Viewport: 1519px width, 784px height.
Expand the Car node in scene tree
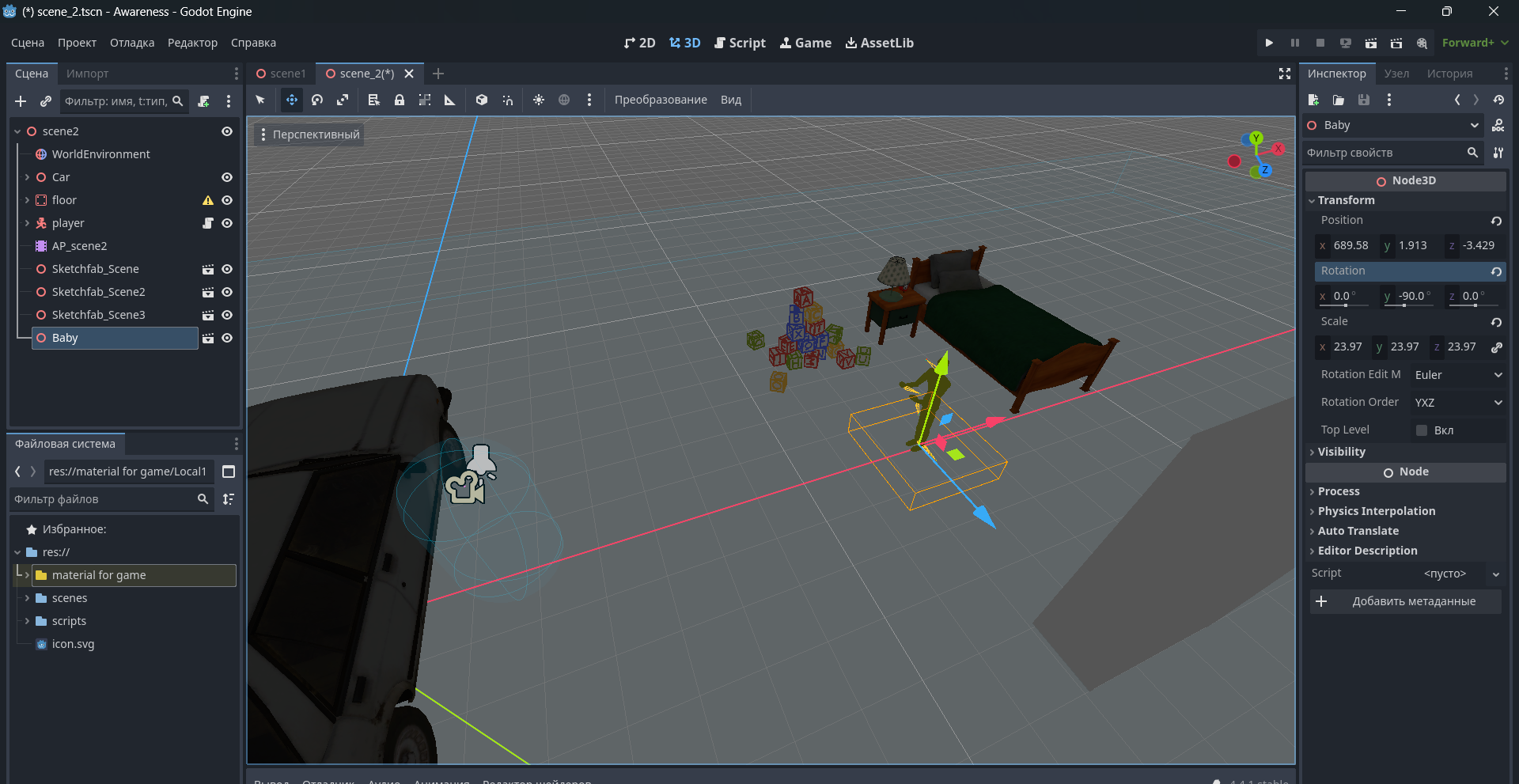(27, 177)
